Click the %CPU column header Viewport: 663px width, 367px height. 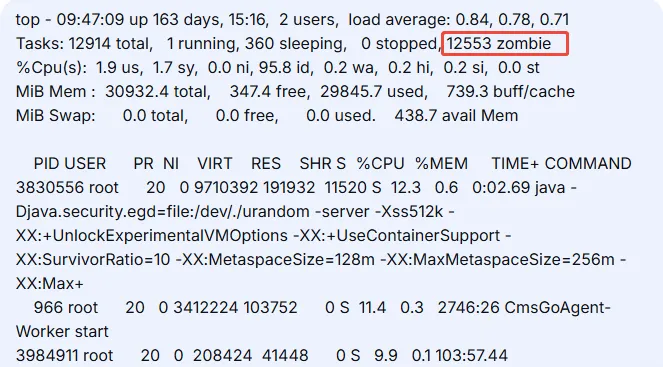[x=380, y=164]
